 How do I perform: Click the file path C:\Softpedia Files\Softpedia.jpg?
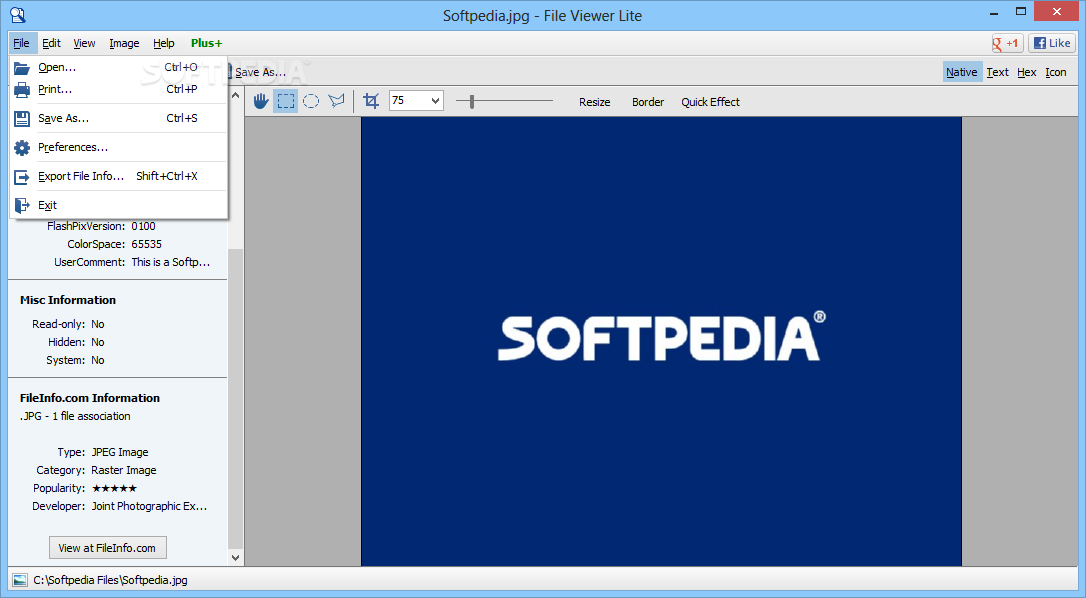(x=111, y=580)
